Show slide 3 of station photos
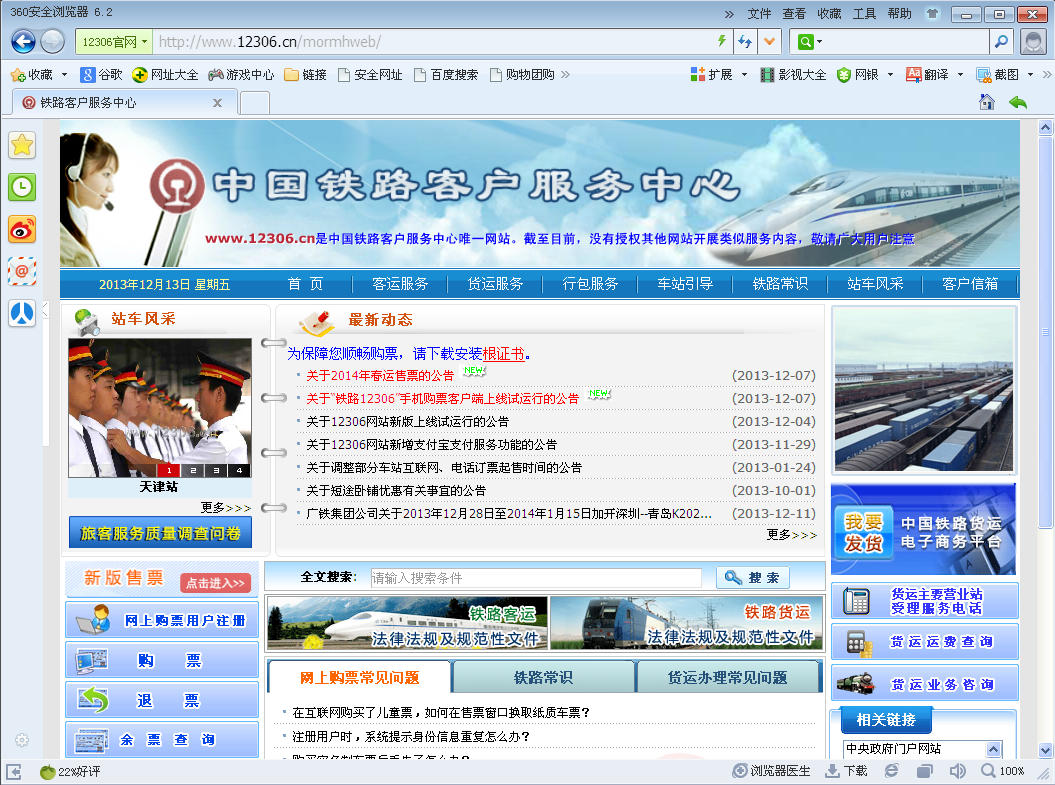1055x785 pixels. point(215,470)
